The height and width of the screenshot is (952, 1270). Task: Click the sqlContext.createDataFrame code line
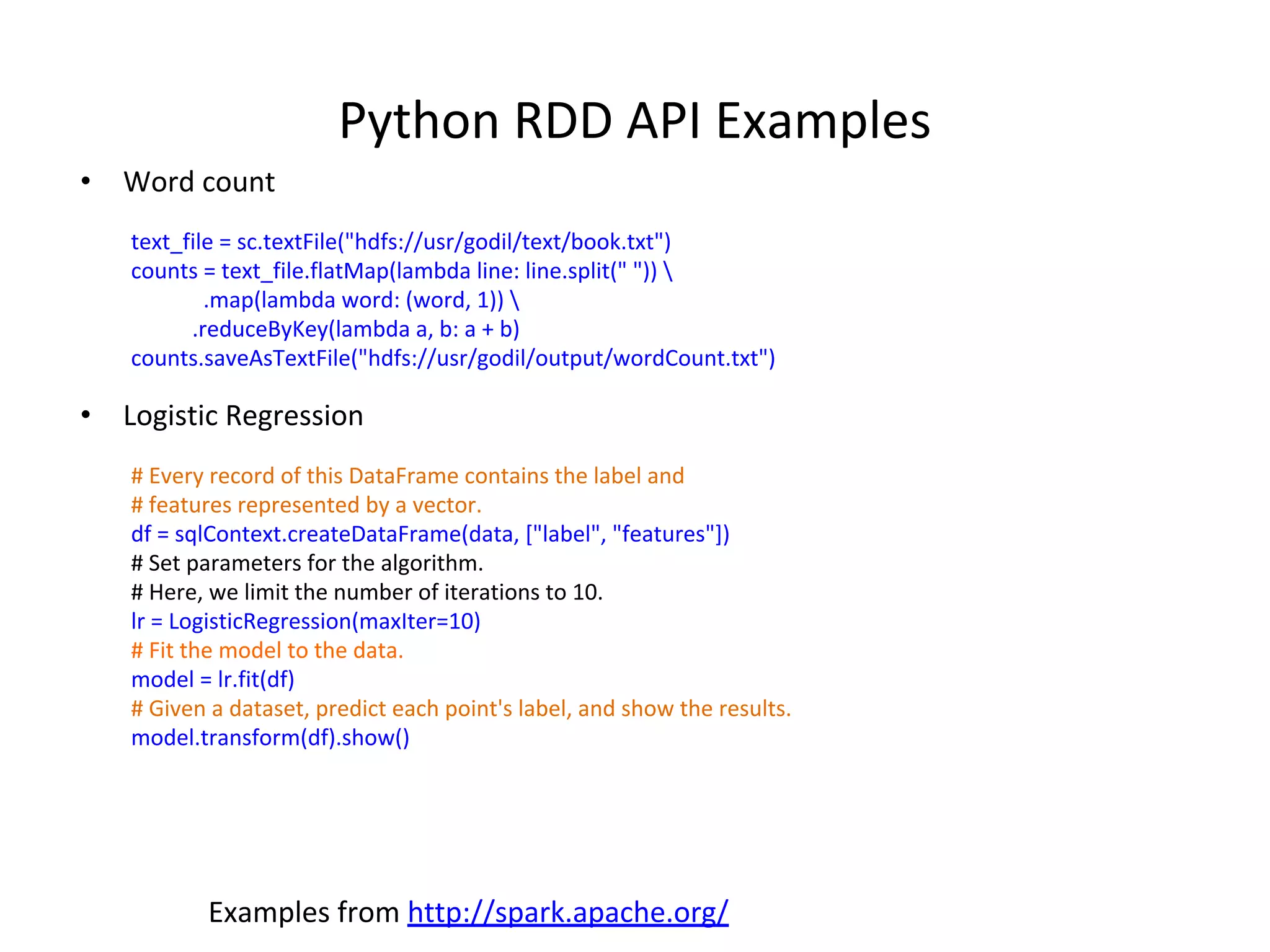430,534
